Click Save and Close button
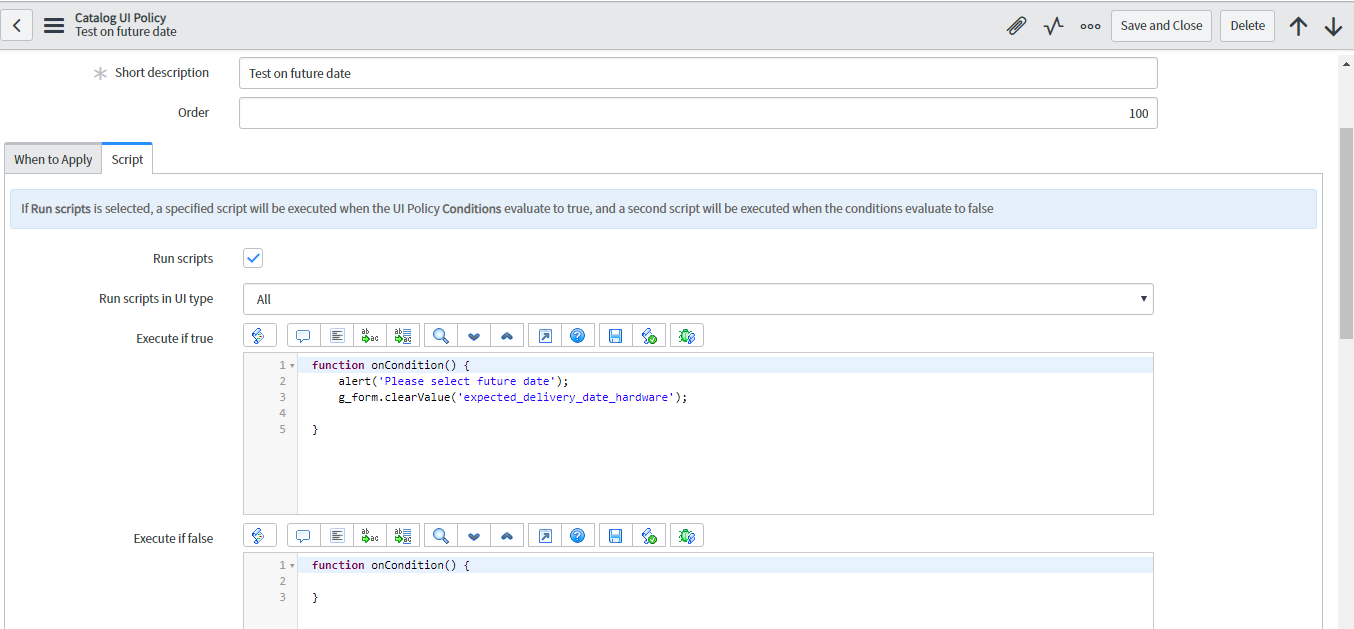 (x=1161, y=26)
